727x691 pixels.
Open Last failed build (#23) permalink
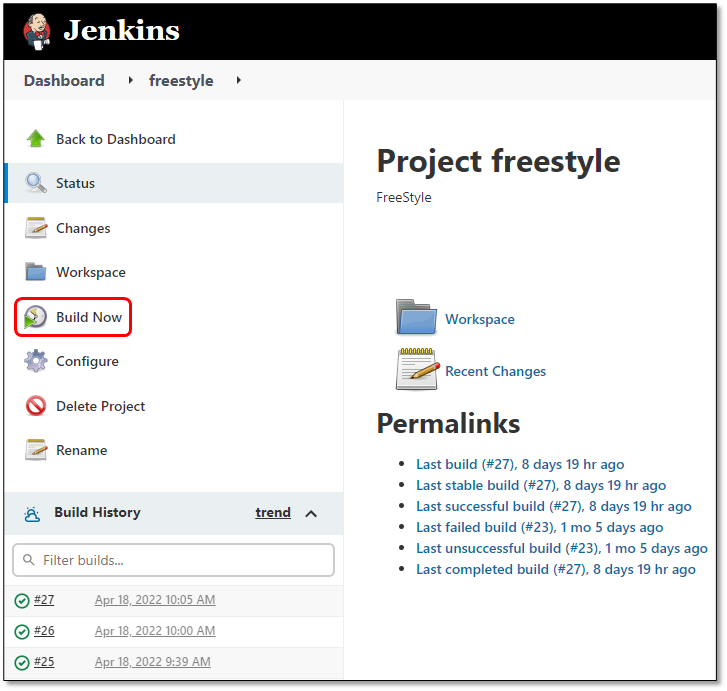point(540,527)
